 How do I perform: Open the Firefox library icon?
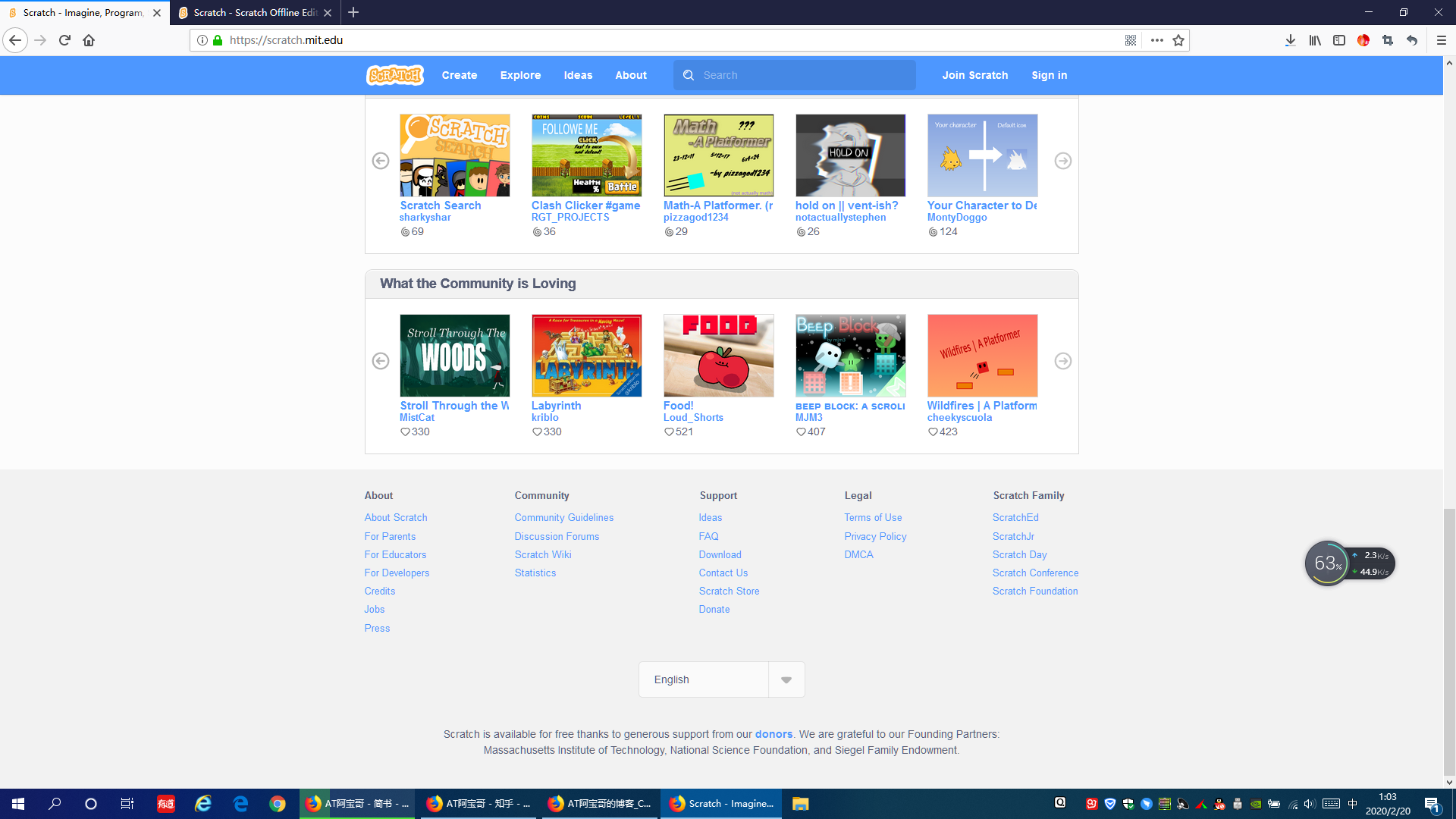1314,40
